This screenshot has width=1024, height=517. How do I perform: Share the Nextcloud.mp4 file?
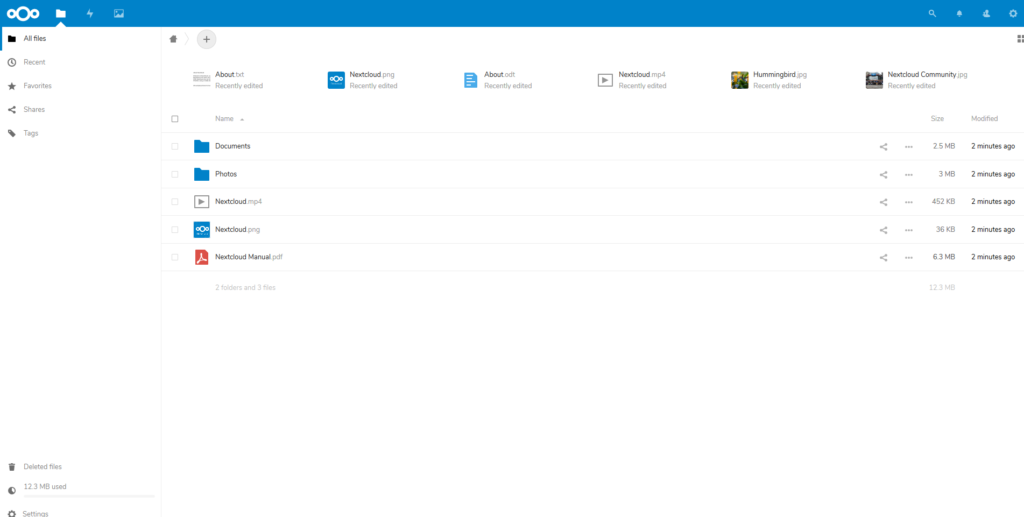pos(884,202)
